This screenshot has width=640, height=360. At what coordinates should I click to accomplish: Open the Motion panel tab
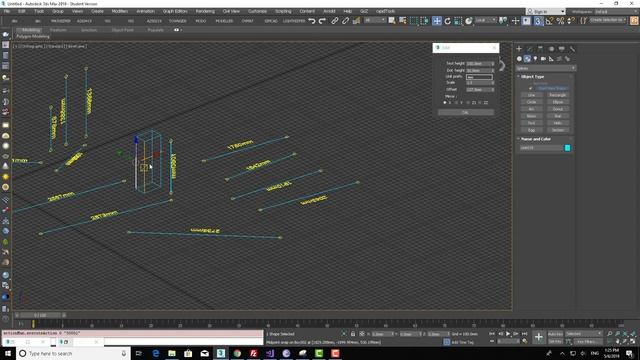[551, 49]
